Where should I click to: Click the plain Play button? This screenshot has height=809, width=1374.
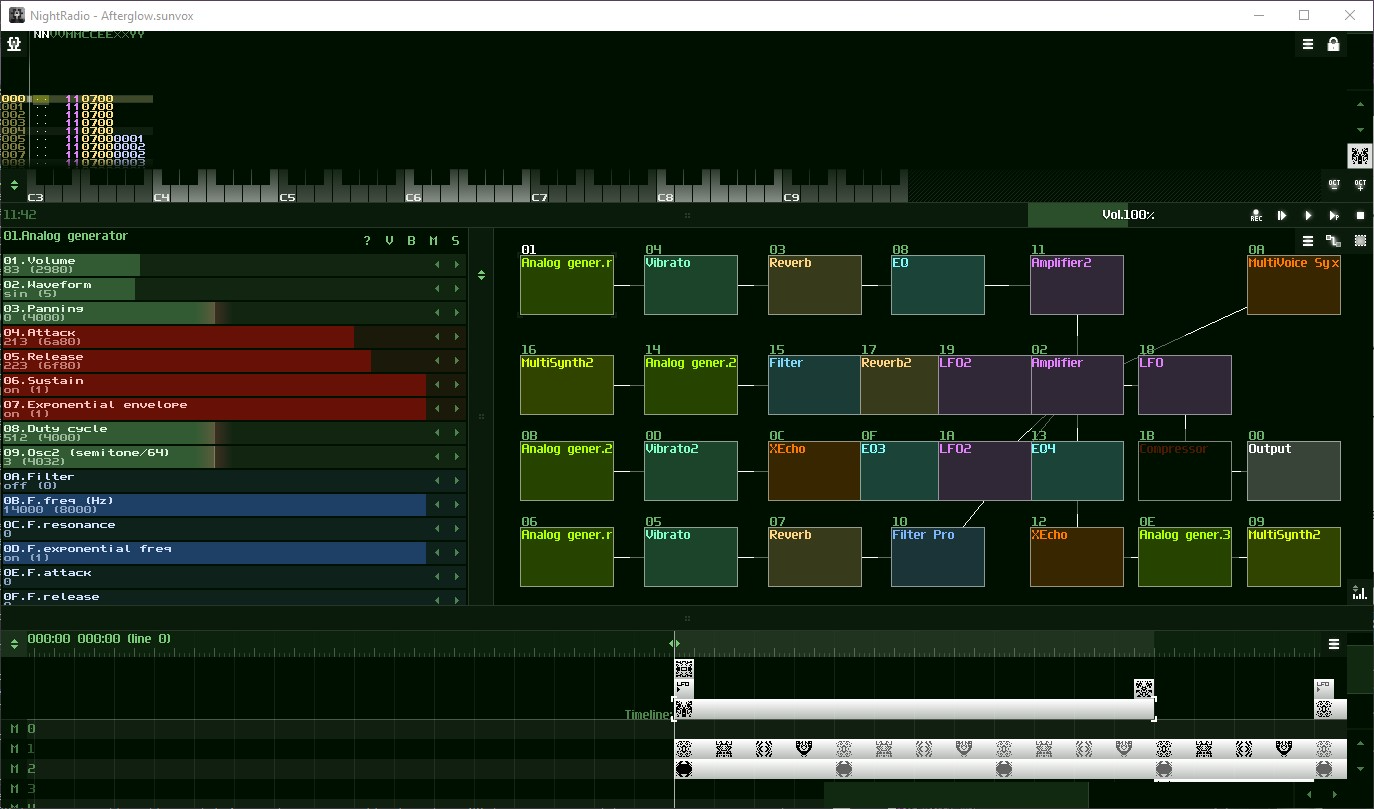pyautogui.click(x=1308, y=215)
